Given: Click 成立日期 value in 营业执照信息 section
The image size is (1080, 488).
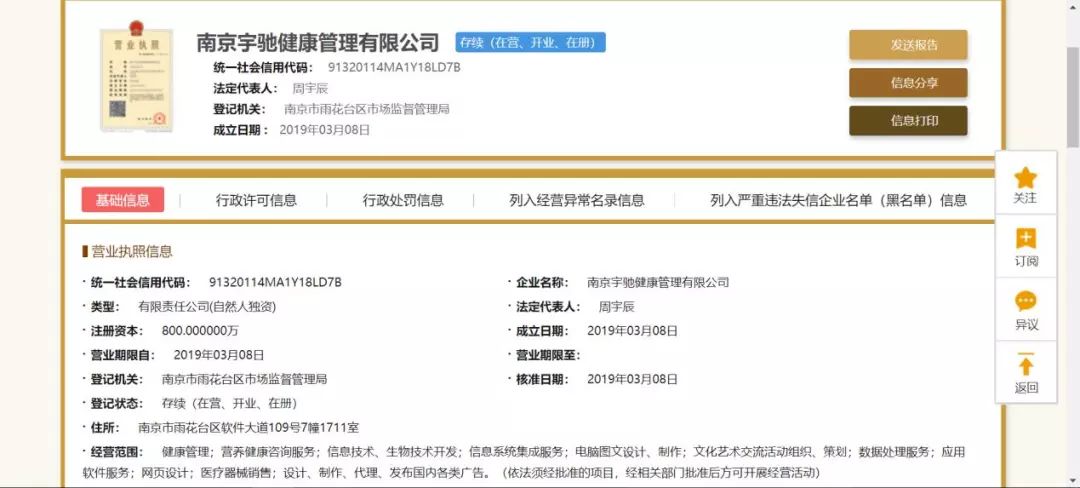Looking at the screenshot, I should click(632, 330).
